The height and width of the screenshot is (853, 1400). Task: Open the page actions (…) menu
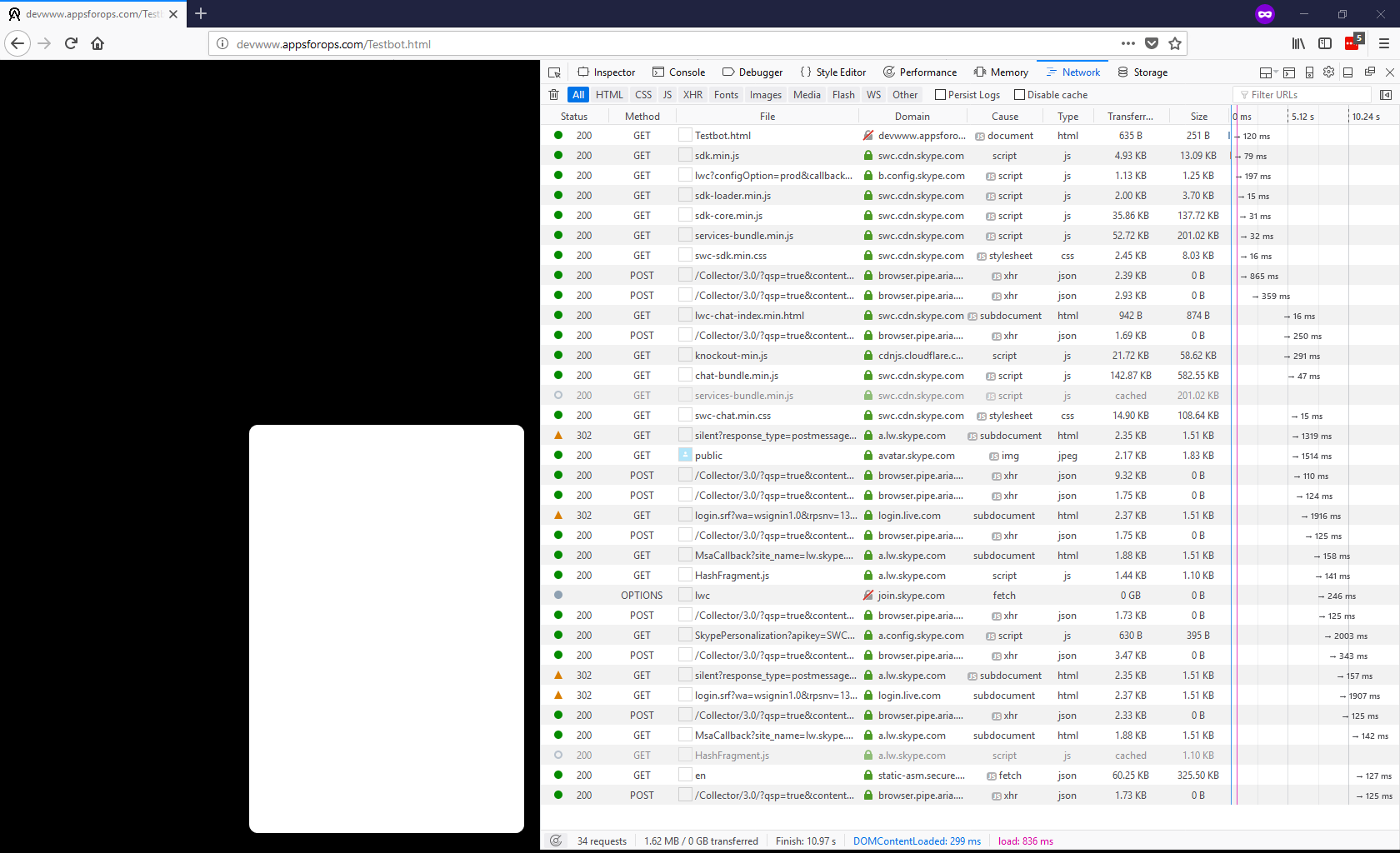pos(1127,43)
